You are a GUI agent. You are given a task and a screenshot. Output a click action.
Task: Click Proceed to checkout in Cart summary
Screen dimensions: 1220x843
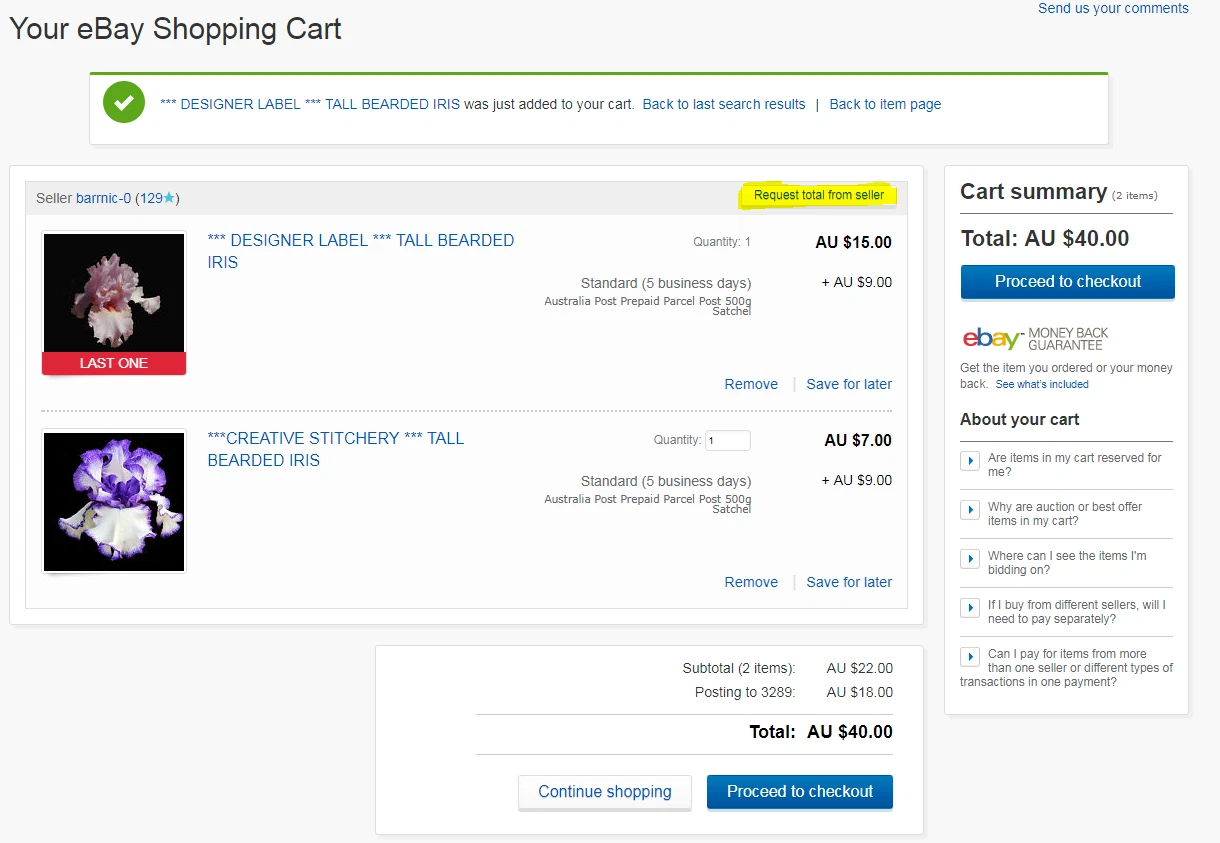1067,282
